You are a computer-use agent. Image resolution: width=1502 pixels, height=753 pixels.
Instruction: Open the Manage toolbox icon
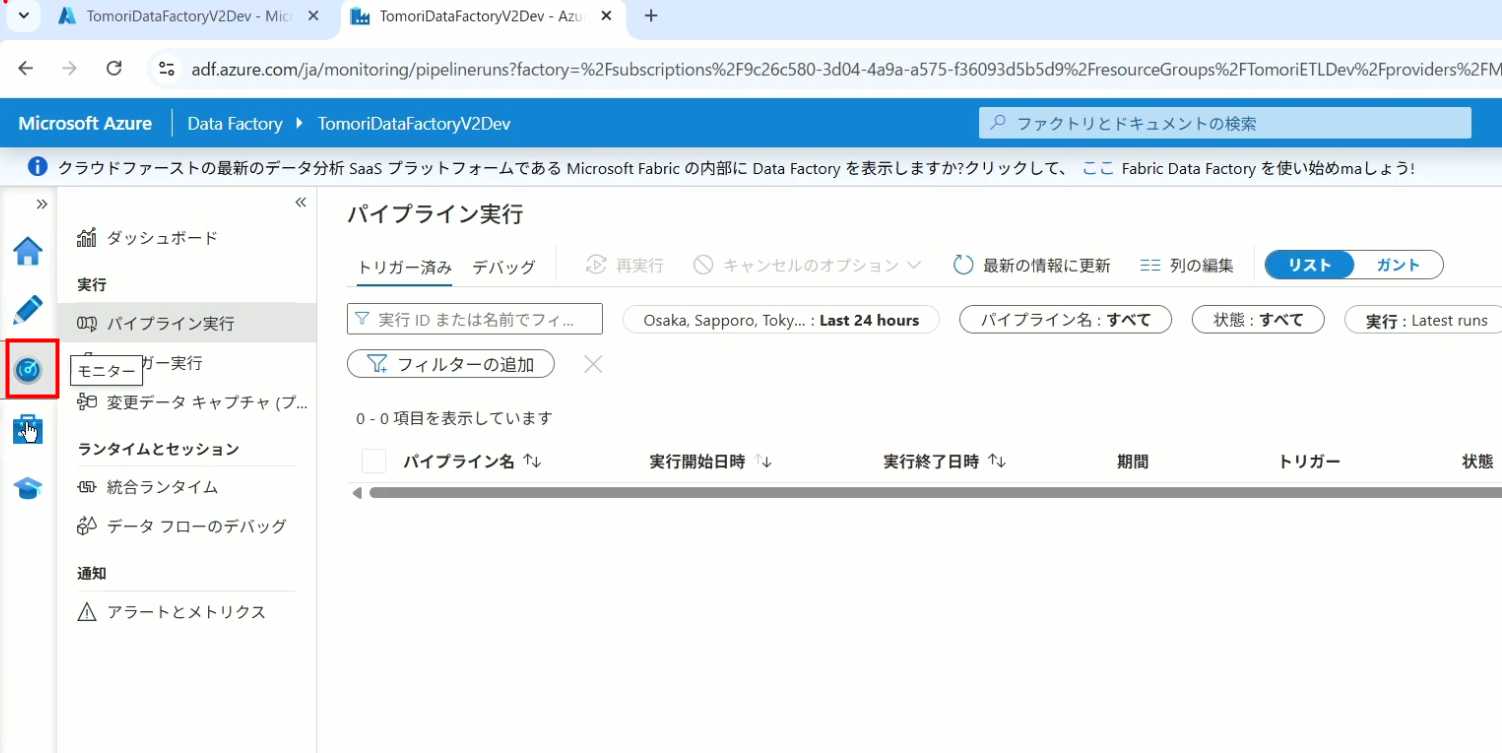(x=28, y=429)
